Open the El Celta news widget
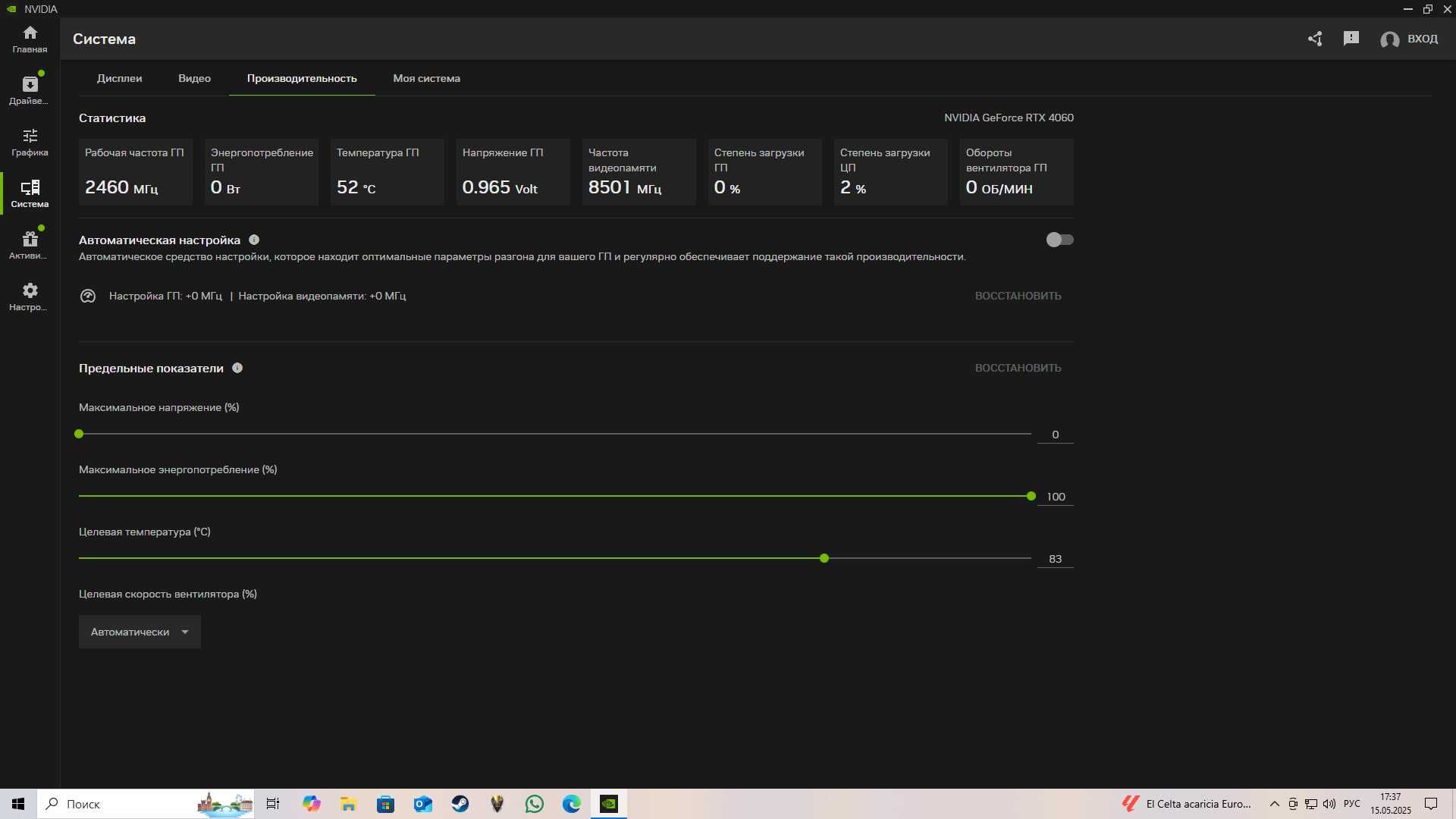The image size is (1456, 819). click(1187, 804)
